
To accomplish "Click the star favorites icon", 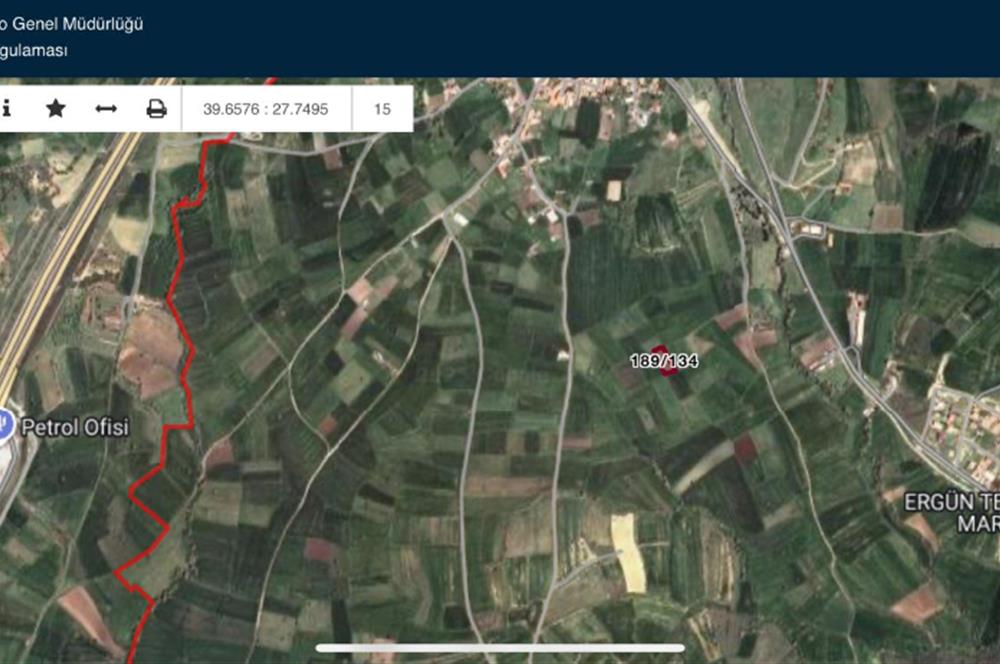I will tap(56, 108).
